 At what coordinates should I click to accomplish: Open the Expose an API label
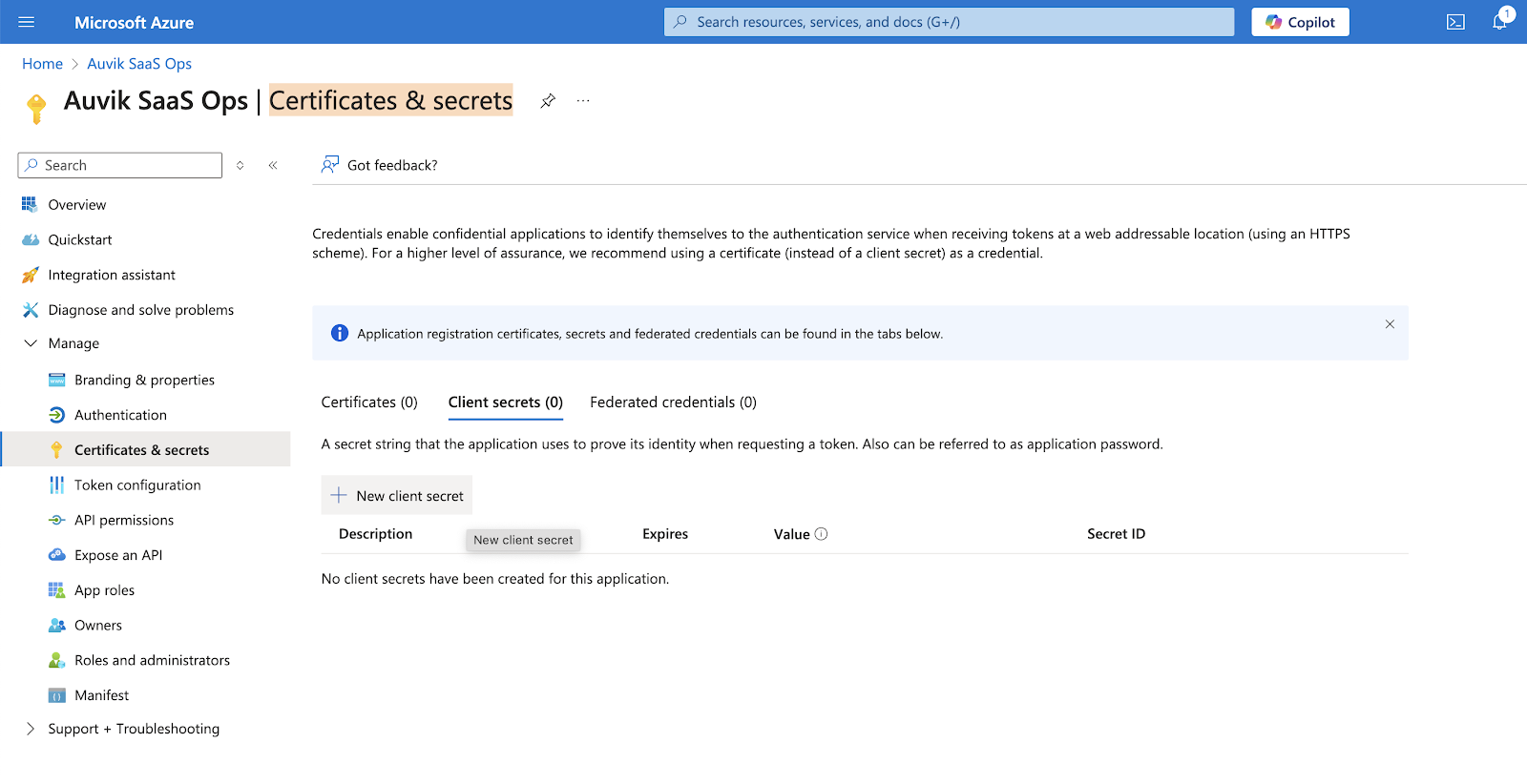click(118, 555)
